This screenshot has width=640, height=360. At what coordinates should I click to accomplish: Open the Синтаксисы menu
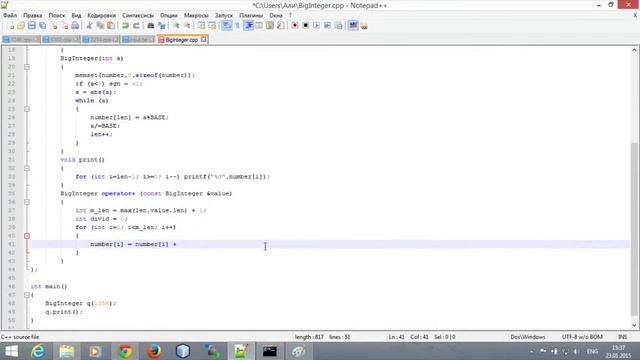point(138,15)
